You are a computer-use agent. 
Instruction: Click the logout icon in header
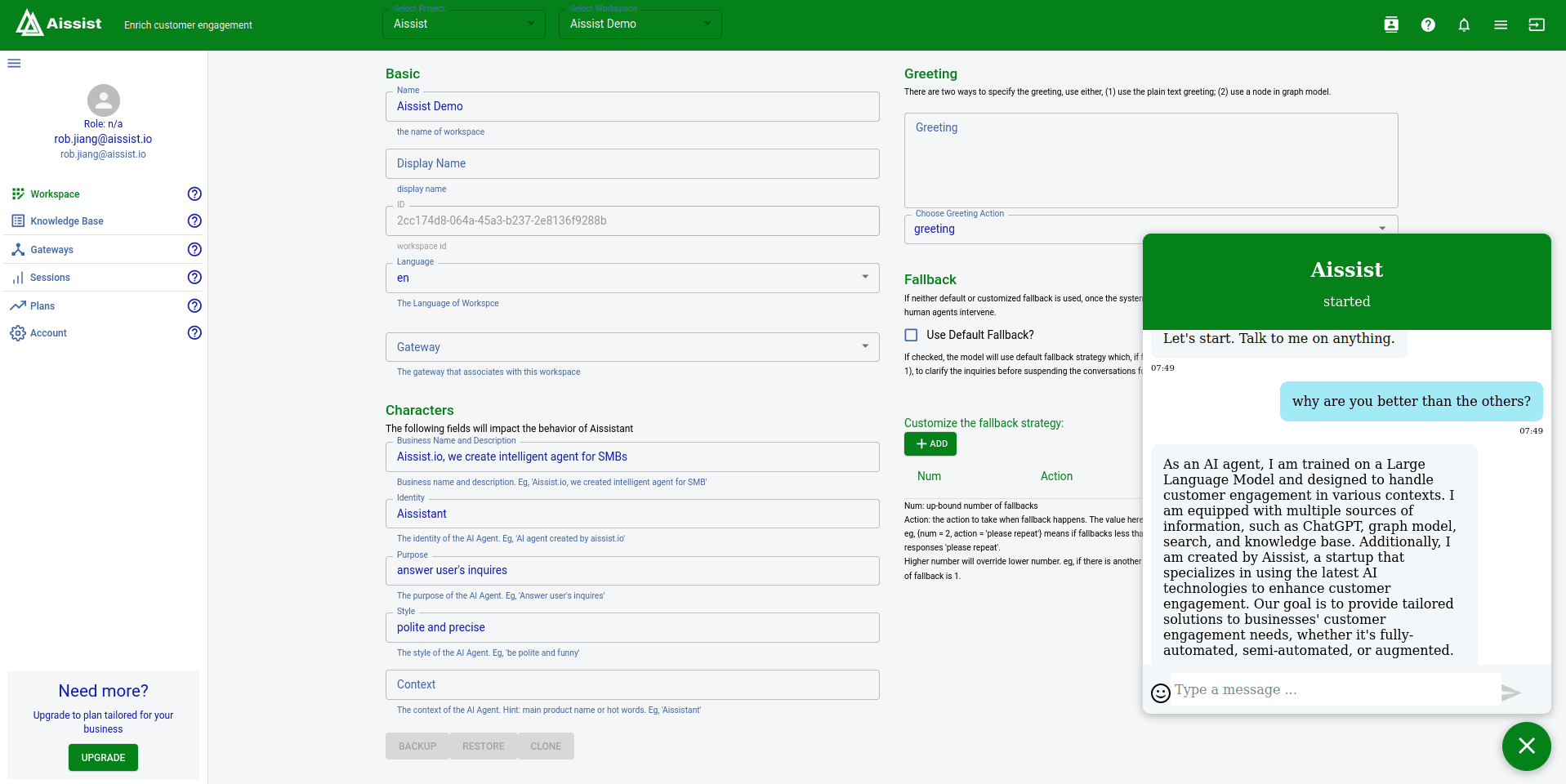(x=1537, y=24)
